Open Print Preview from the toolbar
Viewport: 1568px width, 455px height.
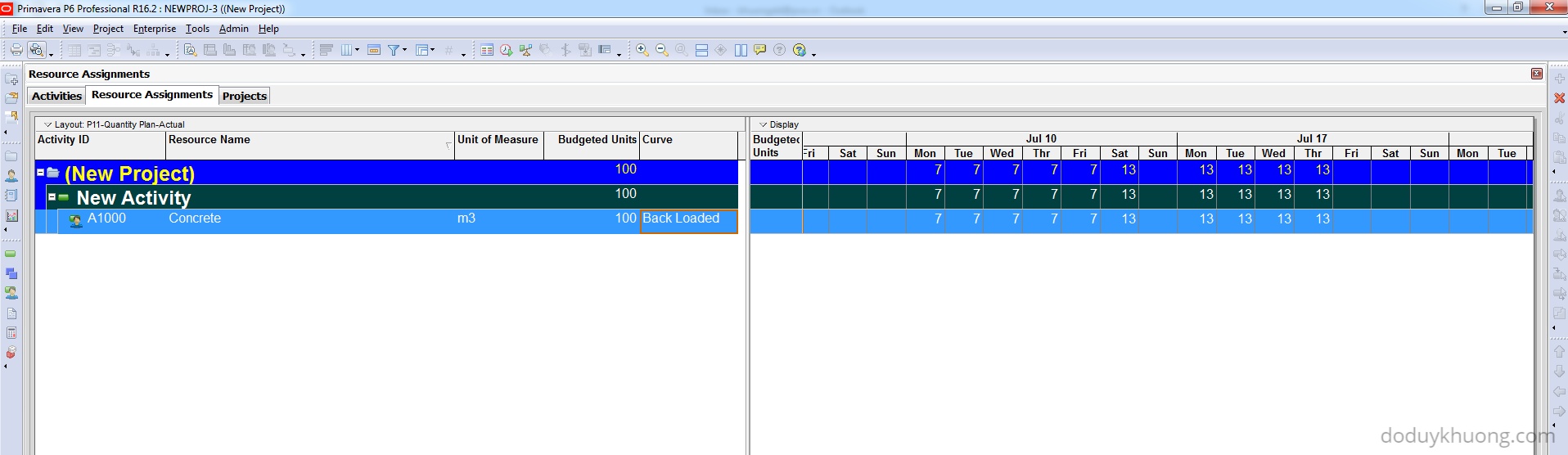click(x=36, y=50)
